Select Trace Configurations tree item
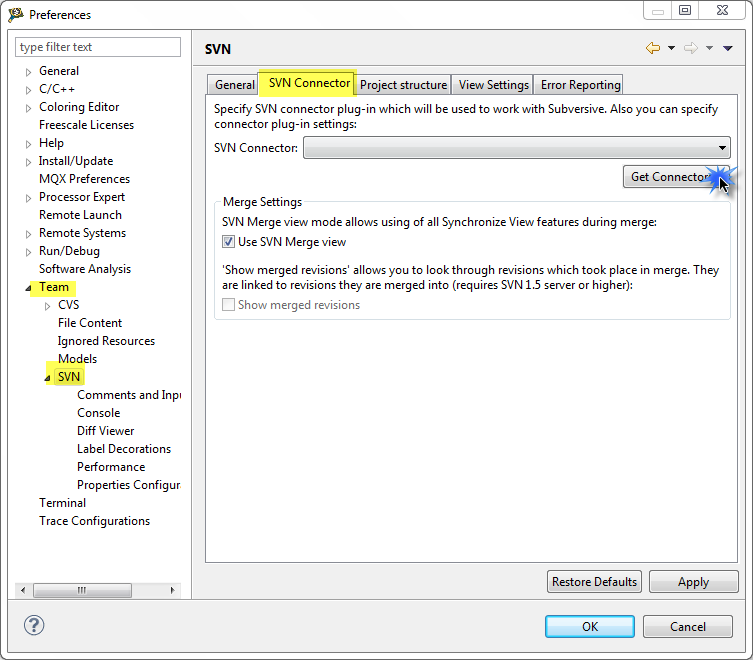753x660 pixels. (95, 521)
